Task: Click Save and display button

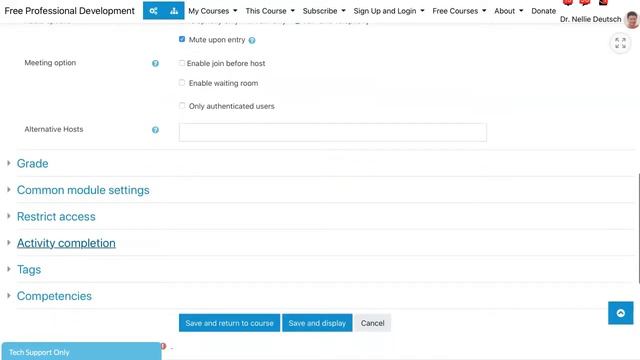Action: [x=317, y=323]
